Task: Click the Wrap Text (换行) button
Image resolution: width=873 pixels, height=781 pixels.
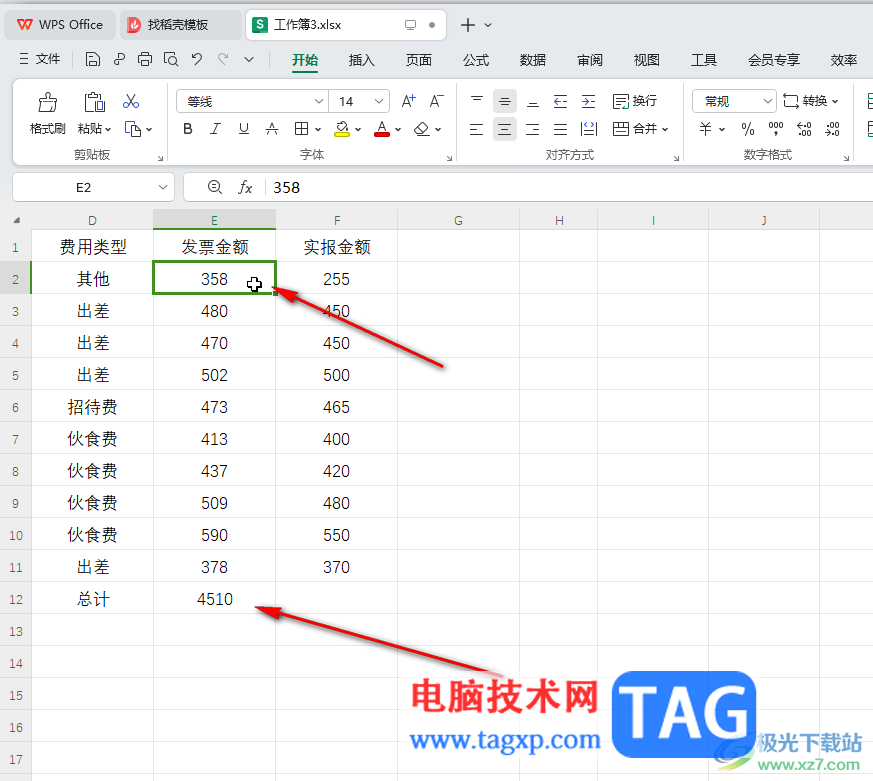Action: pyautogui.click(x=635, y=101)
